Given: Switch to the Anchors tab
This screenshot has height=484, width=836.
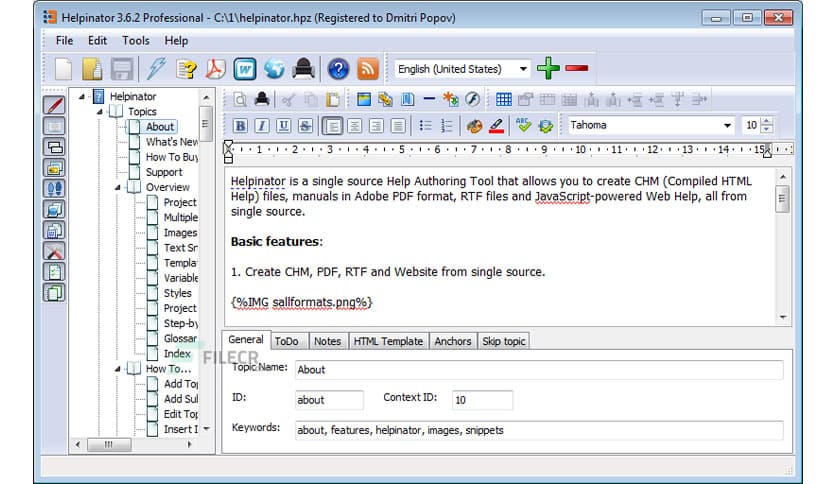Looking at the screenshot, I should pyautogui.click(x=453, y=341).
